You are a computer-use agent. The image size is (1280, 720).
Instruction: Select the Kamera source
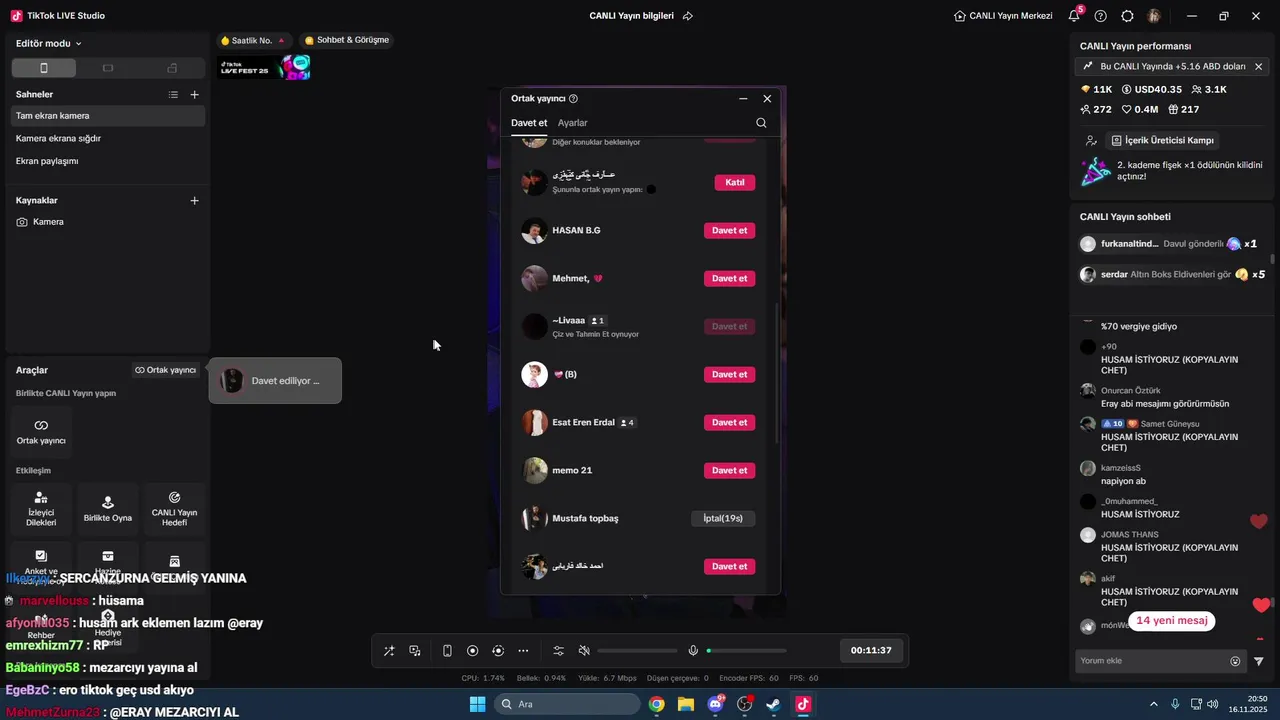[108, 222]
